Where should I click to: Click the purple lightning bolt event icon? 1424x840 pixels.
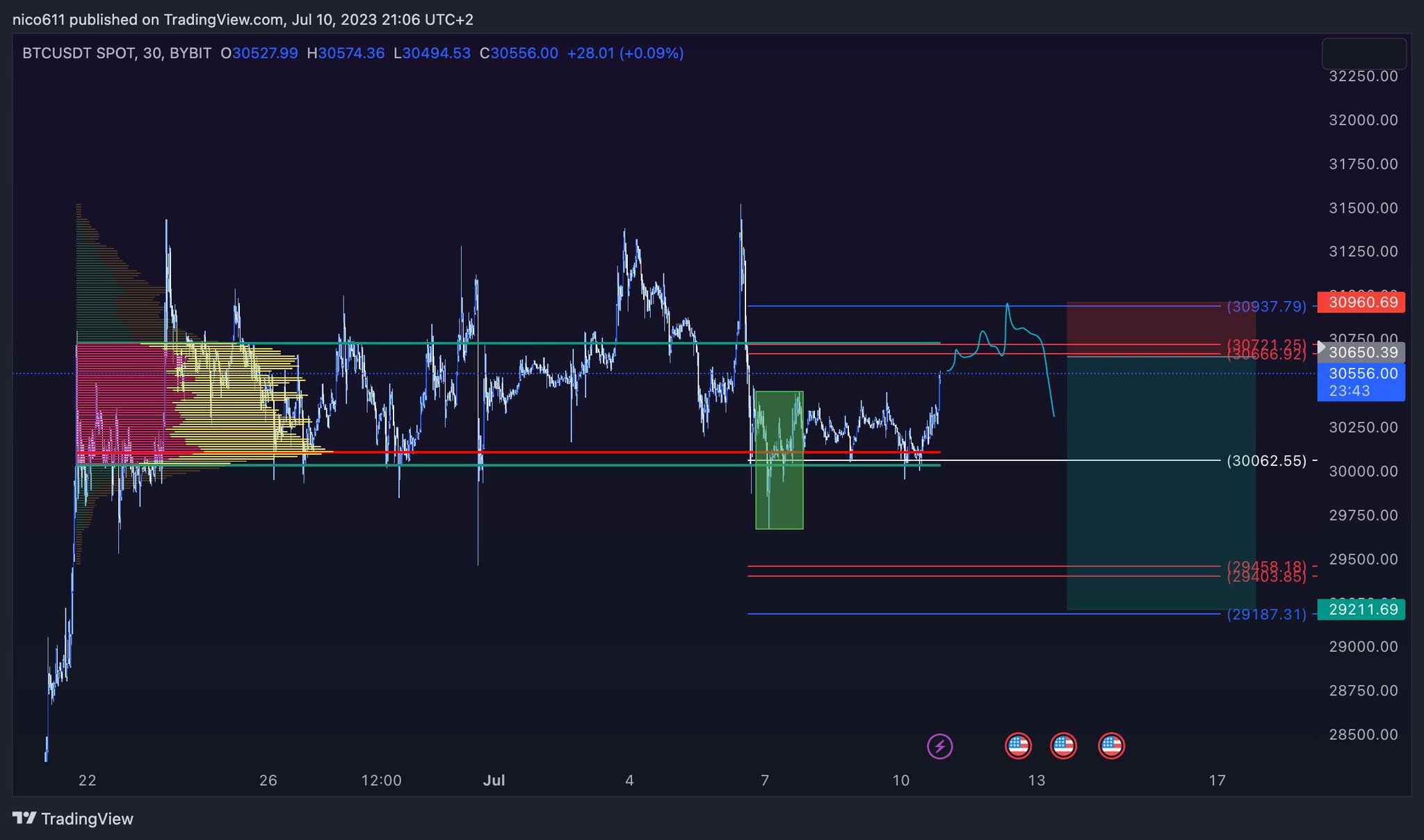pos(940,747)
